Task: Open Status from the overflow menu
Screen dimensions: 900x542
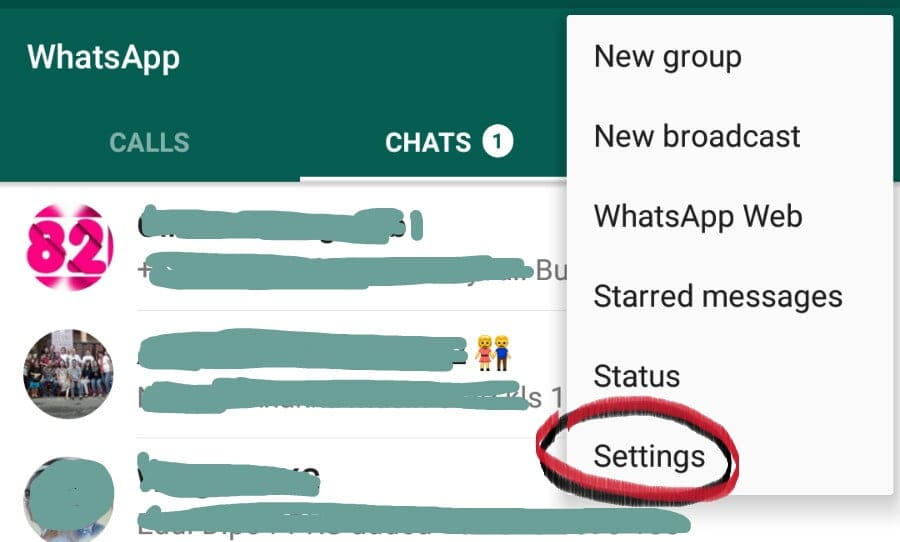Action: pyautogui.click(x=637, y=377)
